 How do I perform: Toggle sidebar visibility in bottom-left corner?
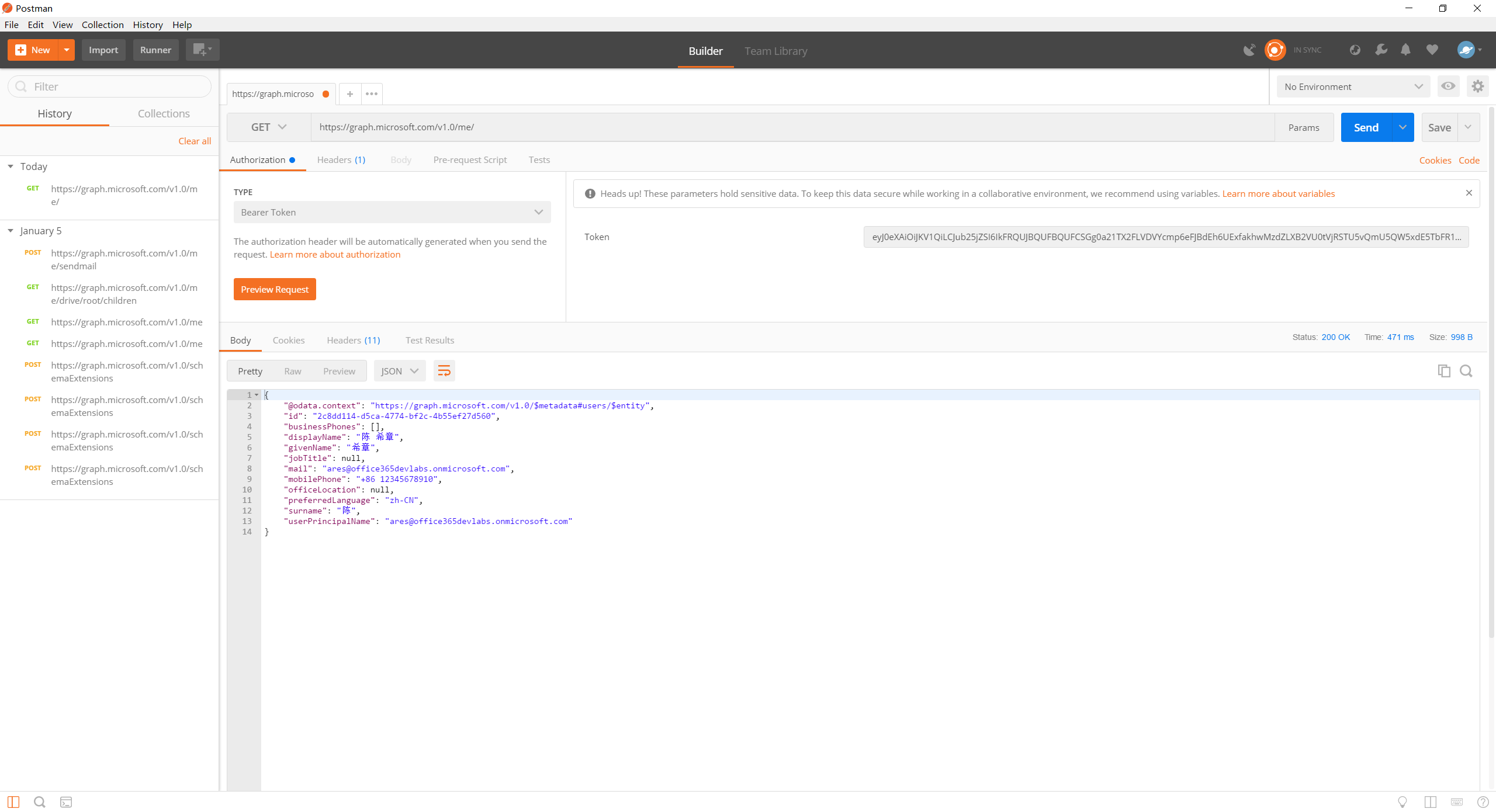pyautogui.click(x=13, y=802)
